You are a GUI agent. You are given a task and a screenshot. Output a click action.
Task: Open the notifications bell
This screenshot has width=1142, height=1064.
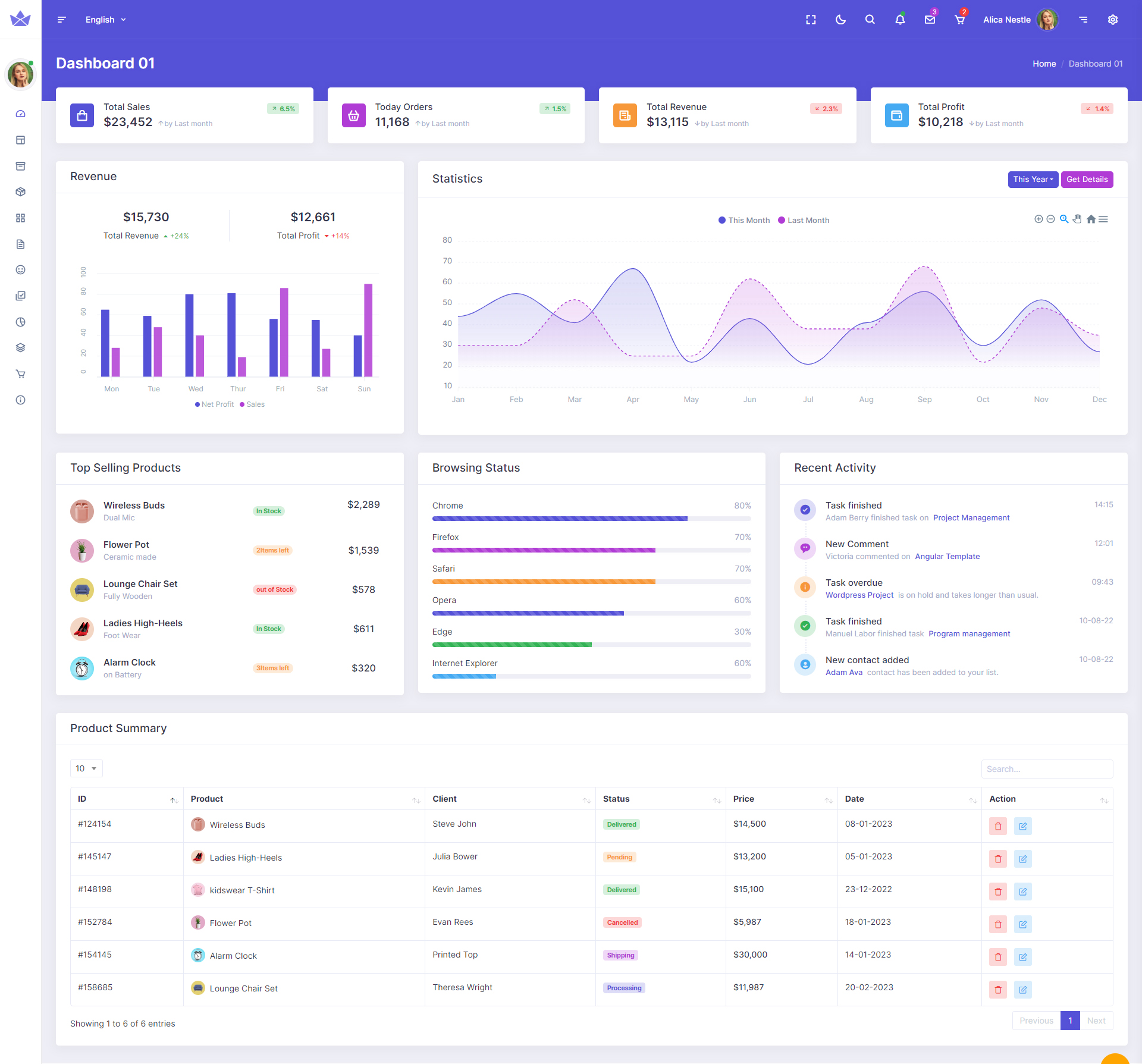900,20
